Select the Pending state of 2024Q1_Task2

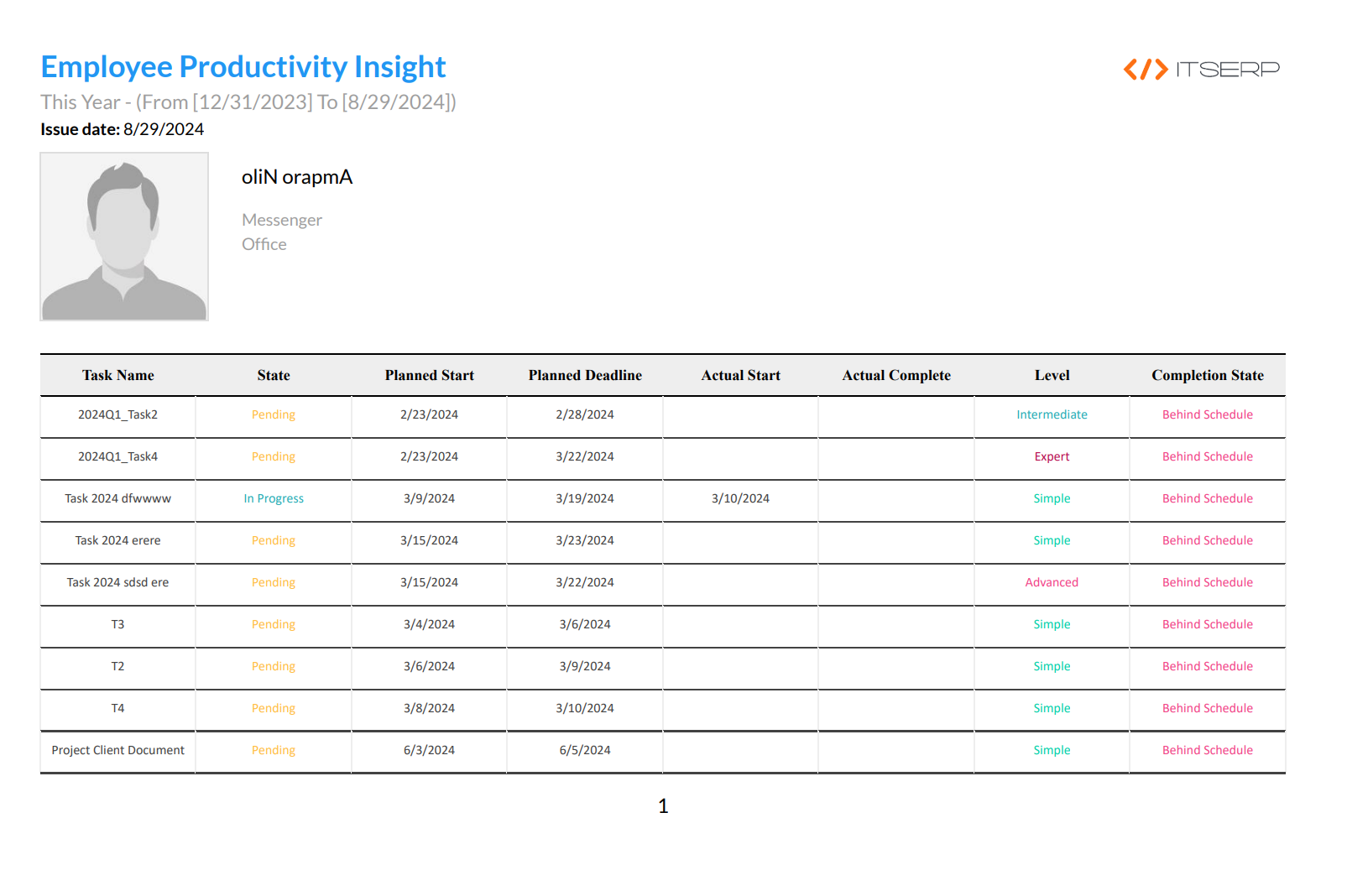coord(273,414)
